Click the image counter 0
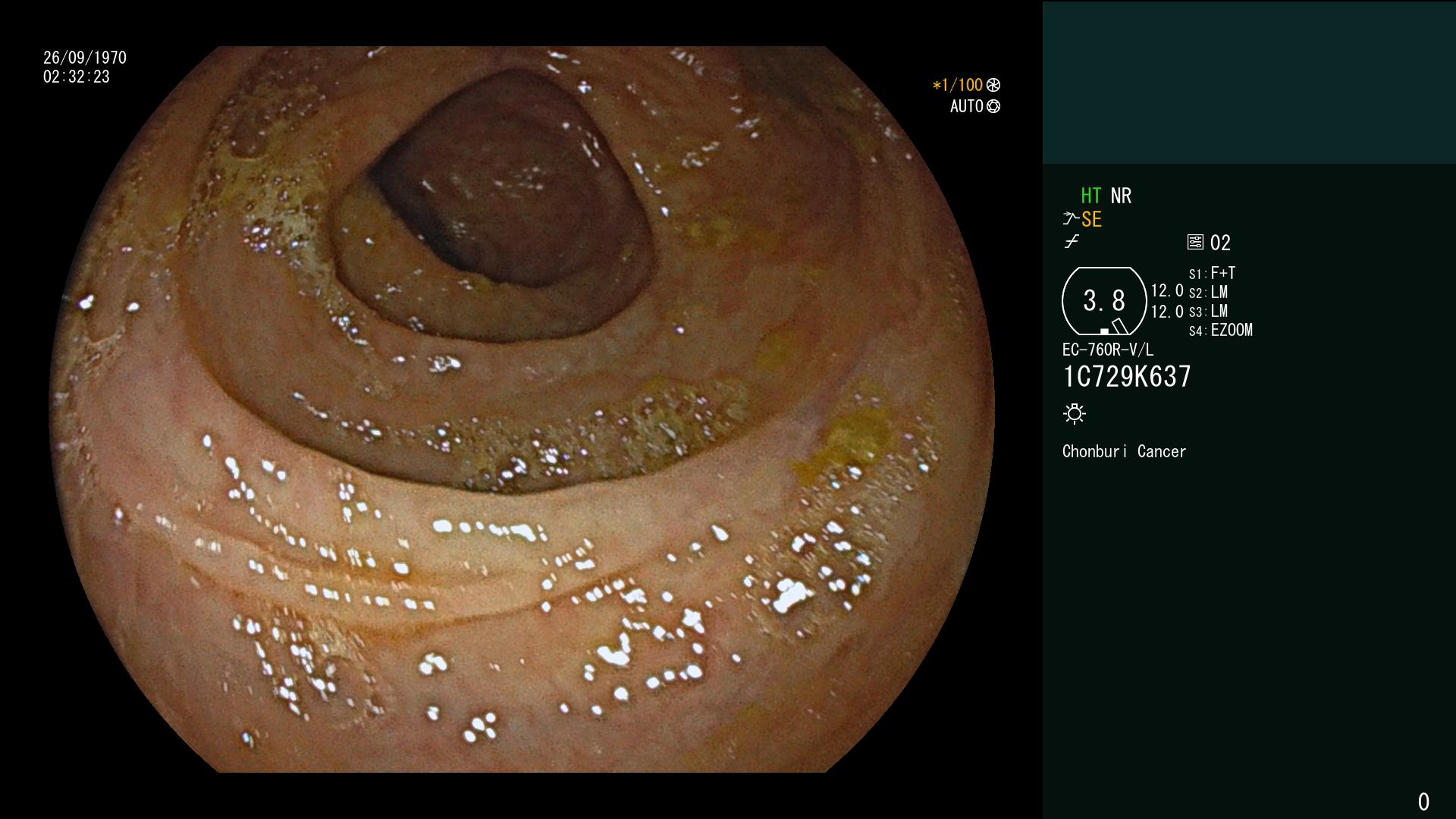The width and height of the screenshot is (1456, 819). click(1423, 802)
